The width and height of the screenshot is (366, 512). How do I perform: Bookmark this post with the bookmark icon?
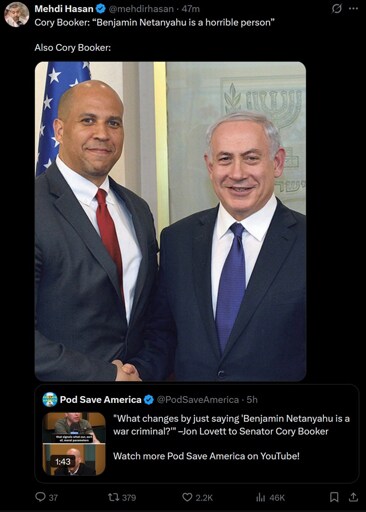(x=334, y=497)
